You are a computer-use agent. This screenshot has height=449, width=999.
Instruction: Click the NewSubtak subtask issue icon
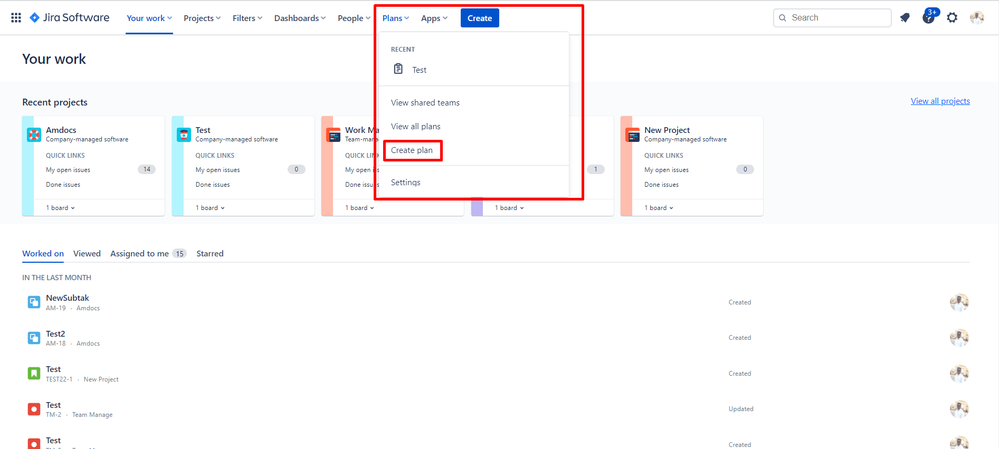[x=34, y=303]
